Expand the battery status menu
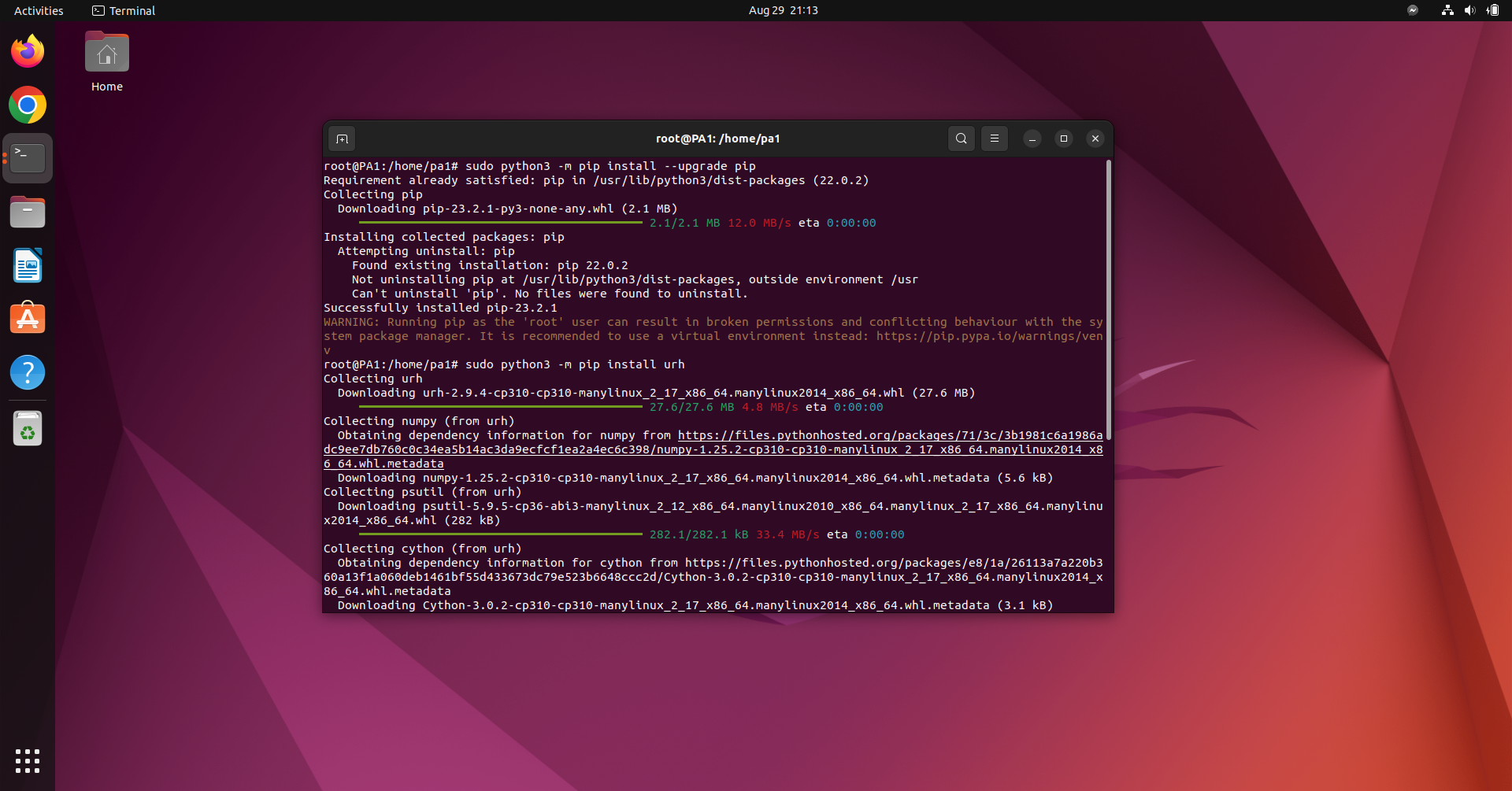 coord(1493,10)
